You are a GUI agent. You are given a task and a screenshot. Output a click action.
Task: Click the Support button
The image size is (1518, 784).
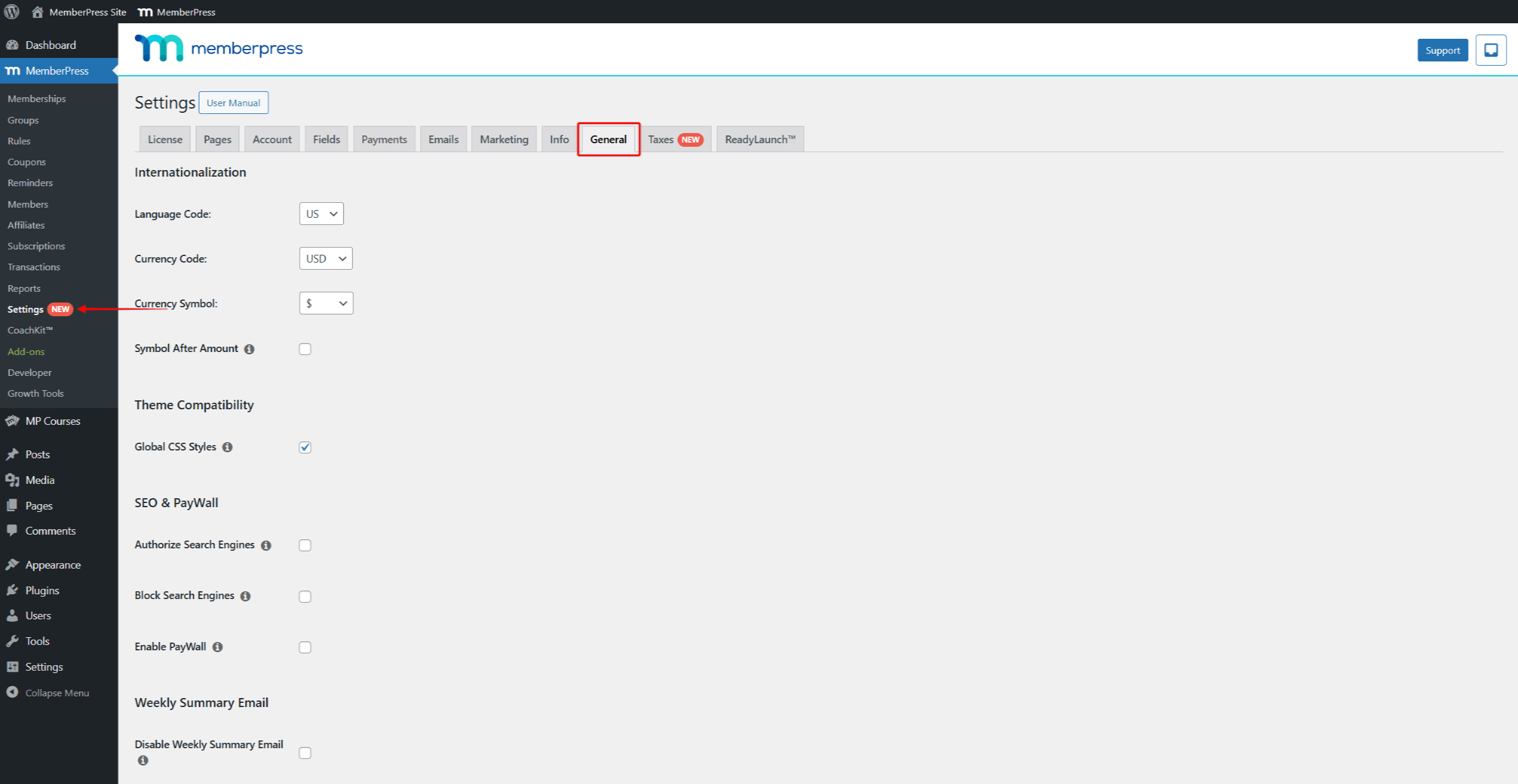coord(1442,50)
